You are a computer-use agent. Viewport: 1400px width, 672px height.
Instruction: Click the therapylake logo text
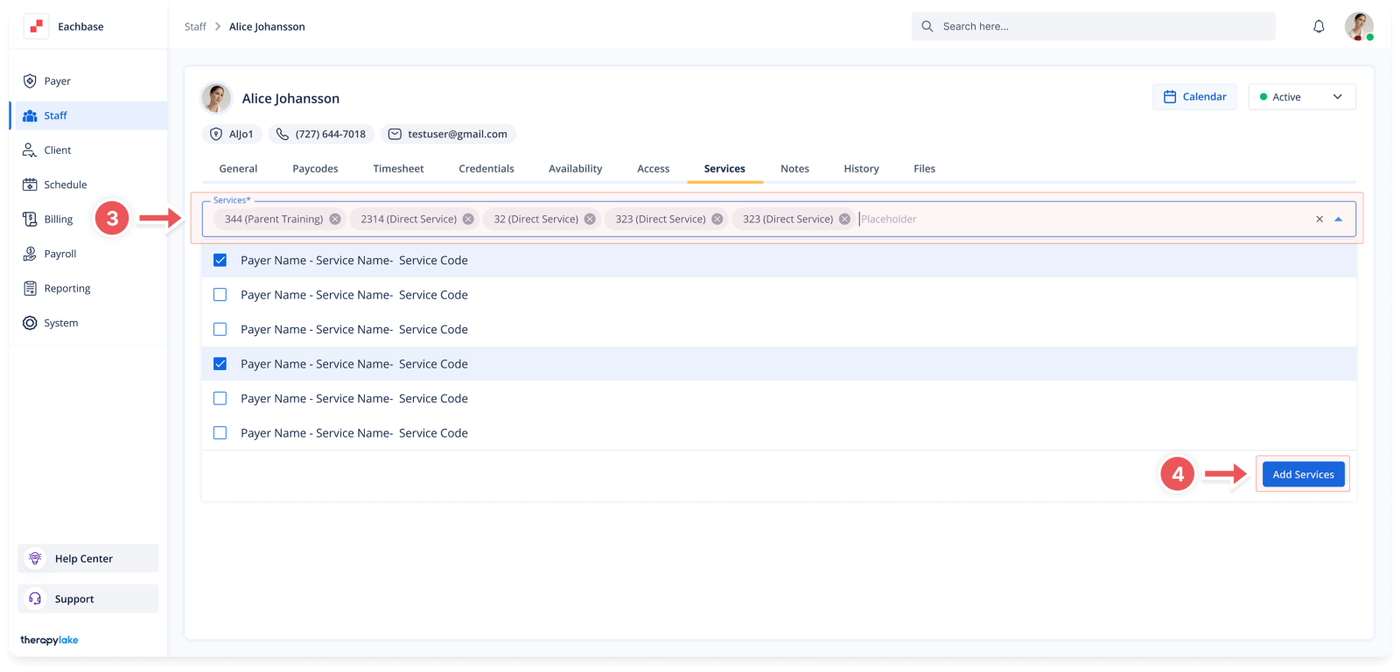pos(49,640)
